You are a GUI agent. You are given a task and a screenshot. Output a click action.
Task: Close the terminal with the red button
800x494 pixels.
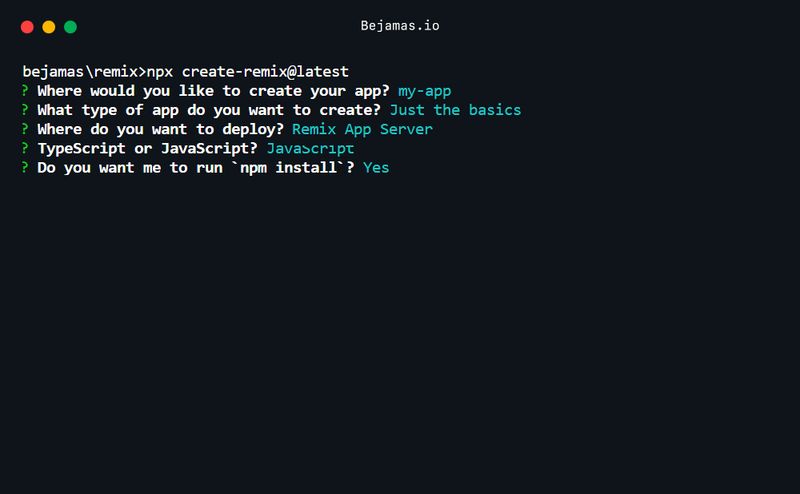[x=27, y=27]
